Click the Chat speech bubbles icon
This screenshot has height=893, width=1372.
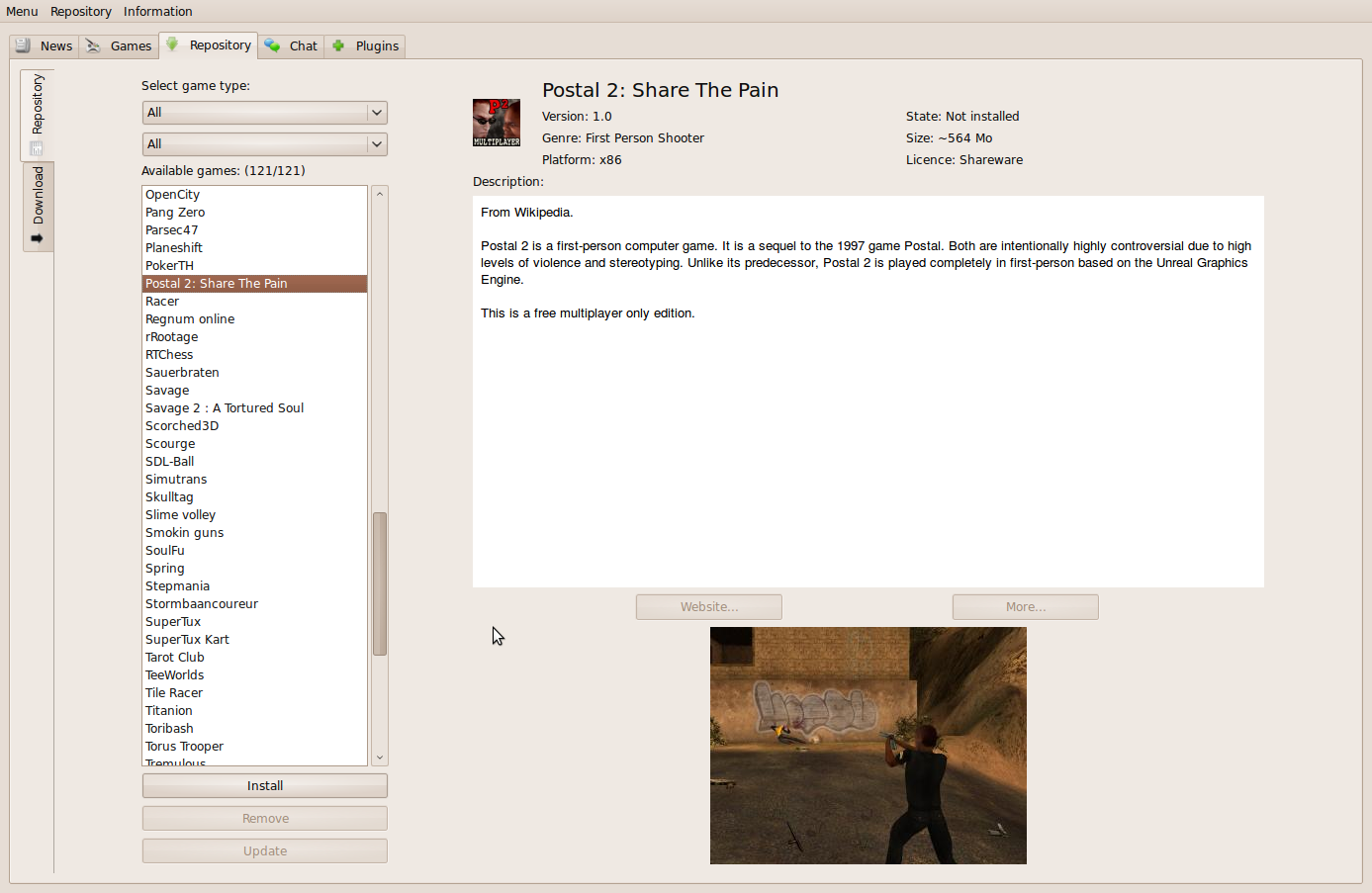point(272,45)
